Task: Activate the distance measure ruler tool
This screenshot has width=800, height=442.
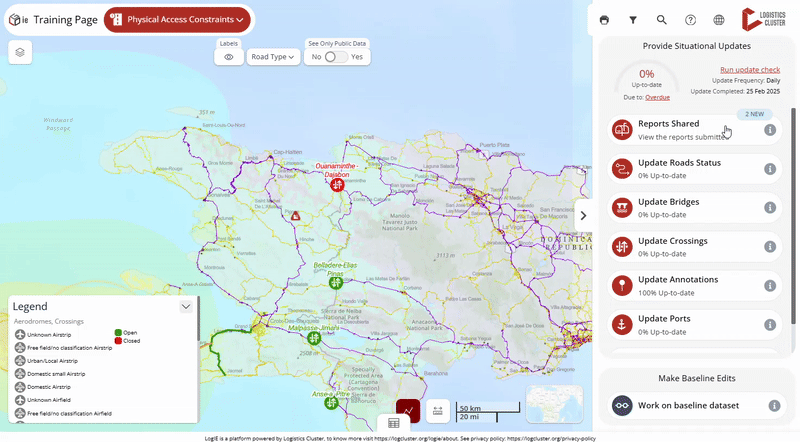Action: tap(438, 411)
